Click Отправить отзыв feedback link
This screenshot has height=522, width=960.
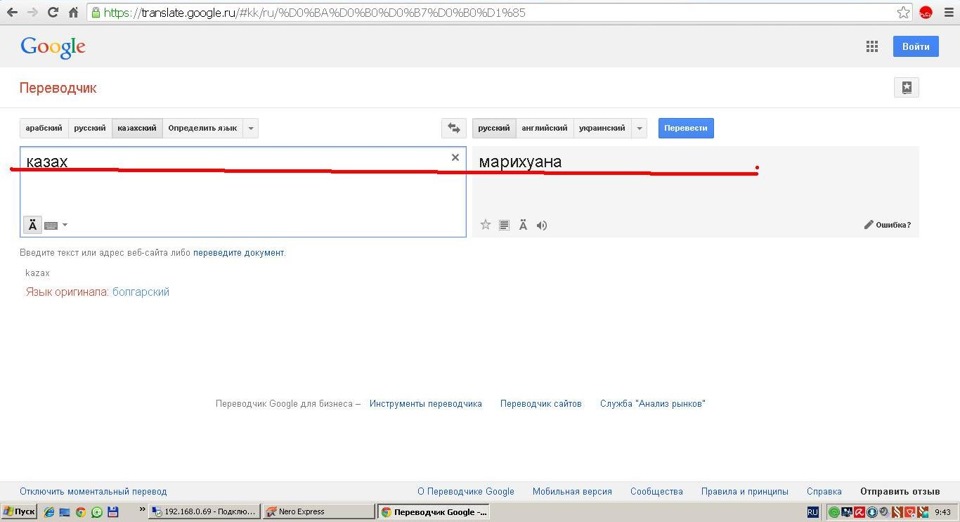click(900, 491)
